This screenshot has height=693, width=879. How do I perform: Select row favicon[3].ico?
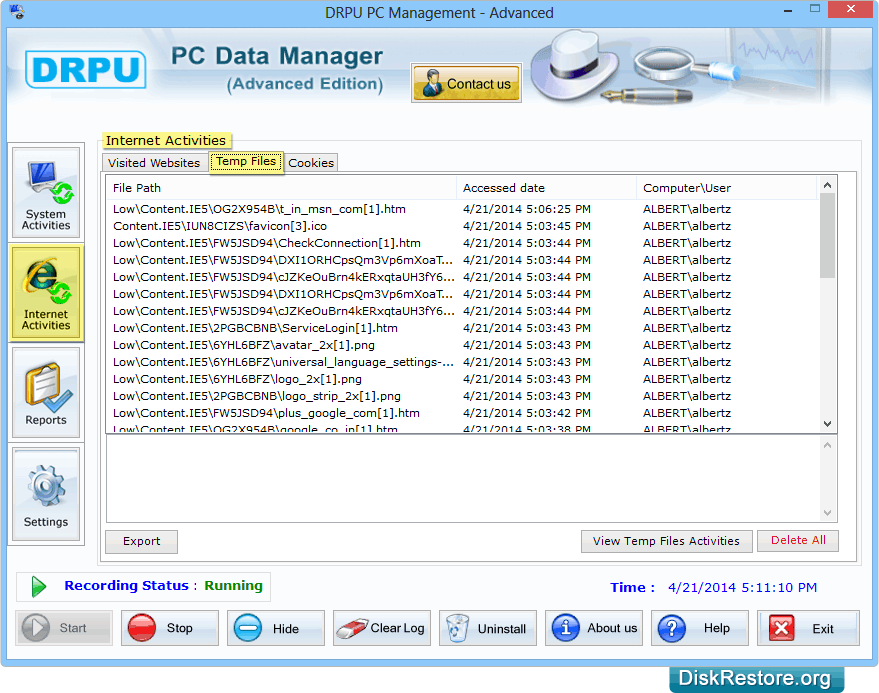pyautogui.click(x=462, y=226)
